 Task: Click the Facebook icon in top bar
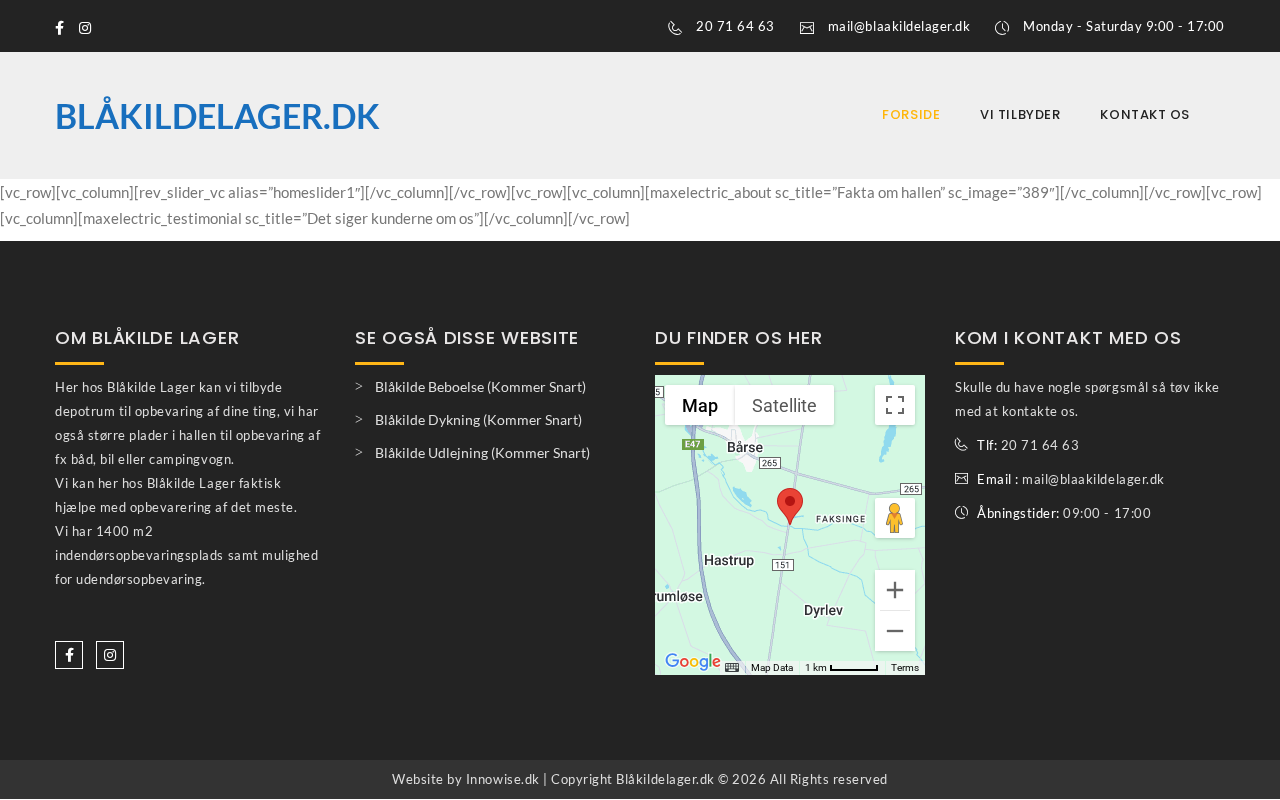60,28
